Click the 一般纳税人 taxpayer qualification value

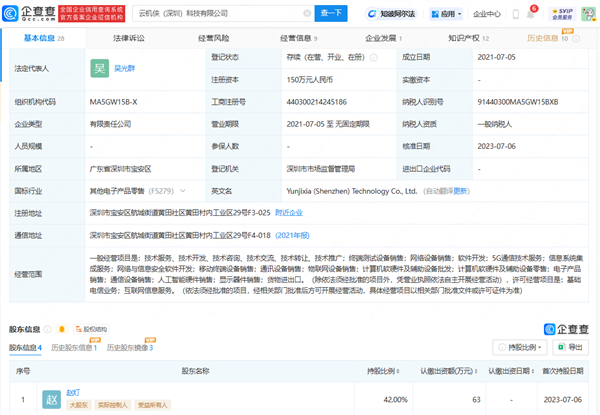tap(495, 124)
